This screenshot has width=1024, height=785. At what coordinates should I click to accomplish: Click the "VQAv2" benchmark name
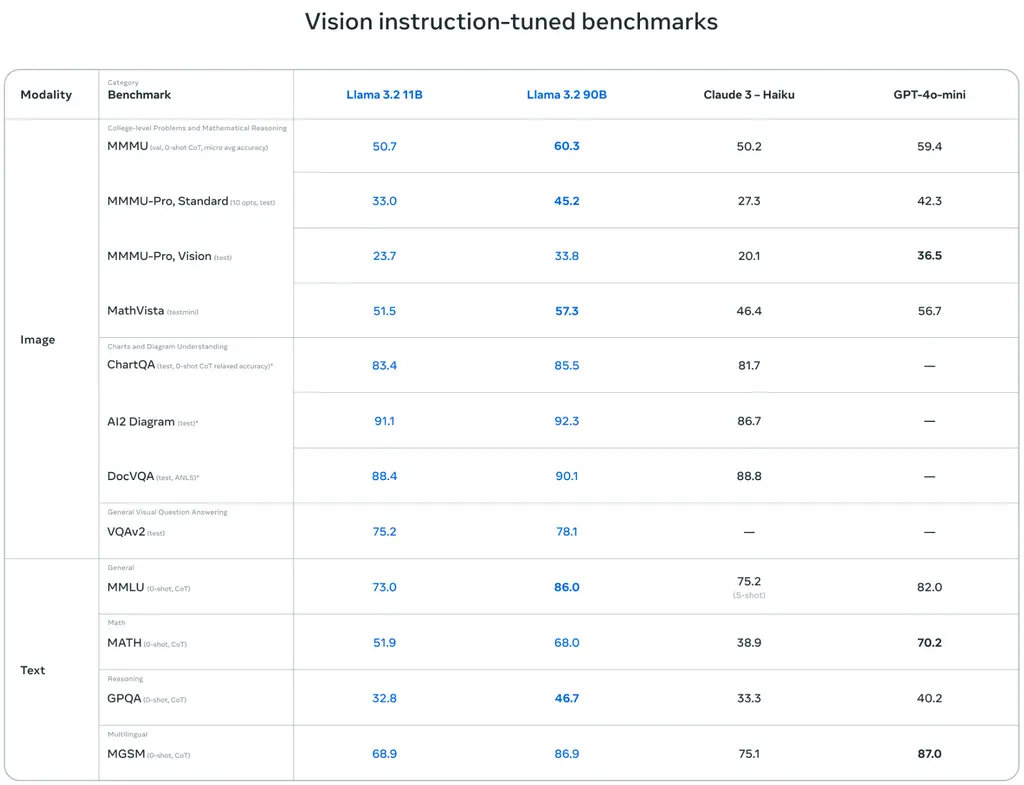[x=126, y=532]
